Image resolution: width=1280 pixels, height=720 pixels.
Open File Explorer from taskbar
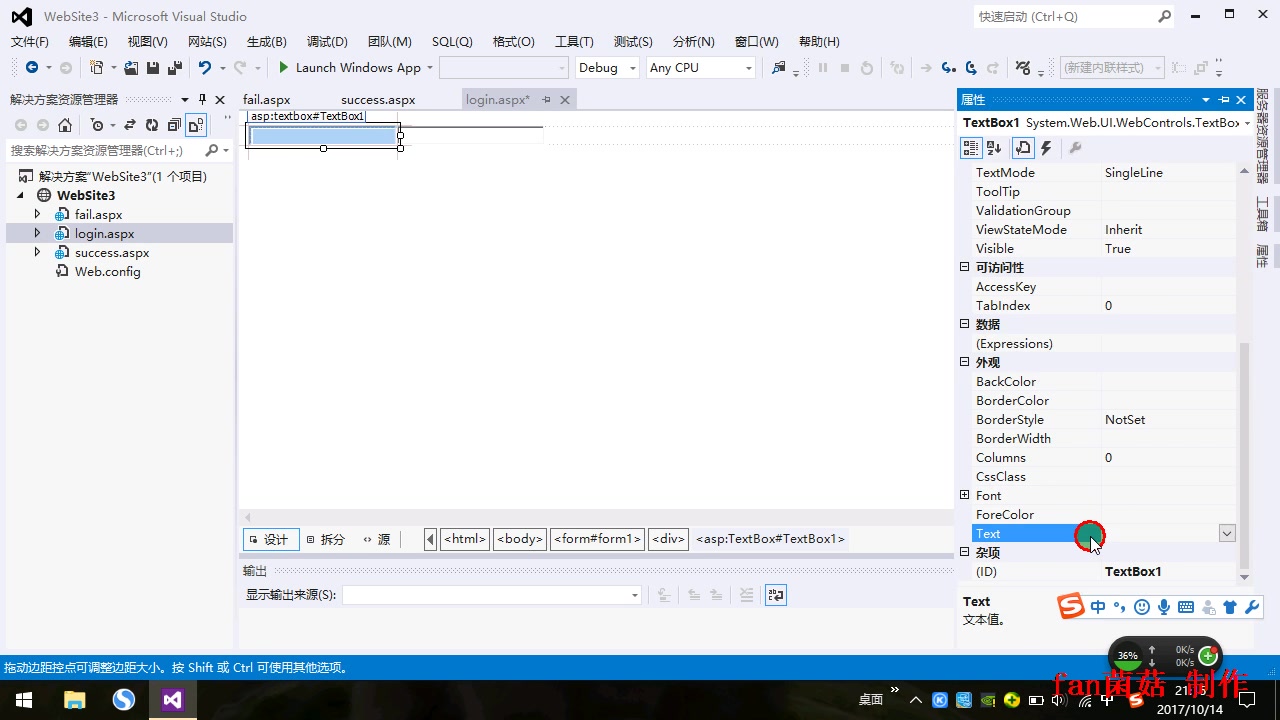(75, 700)
